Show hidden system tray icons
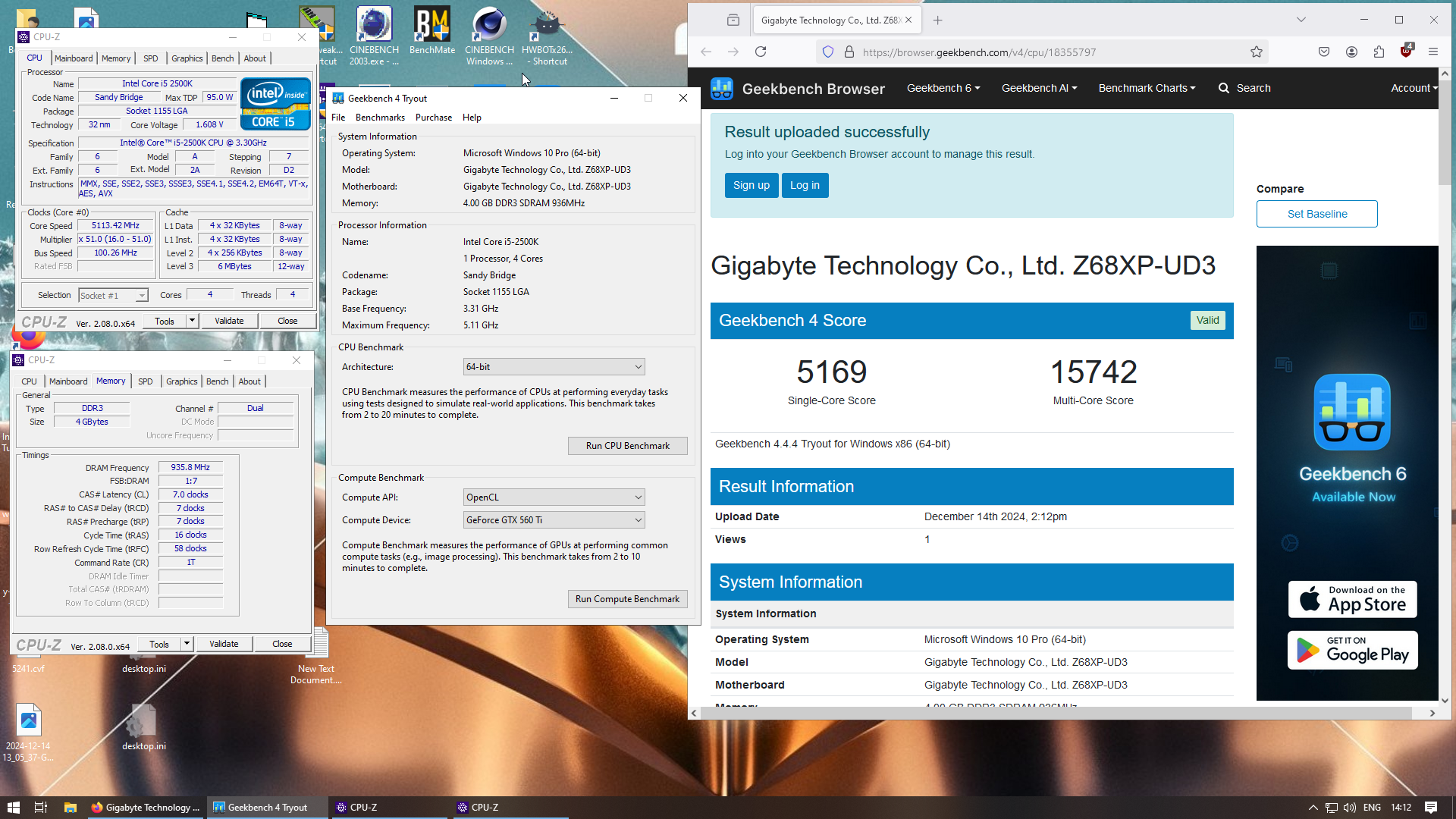The width and height of the screenshot is (1456, 819). [x=1313, y=808]
